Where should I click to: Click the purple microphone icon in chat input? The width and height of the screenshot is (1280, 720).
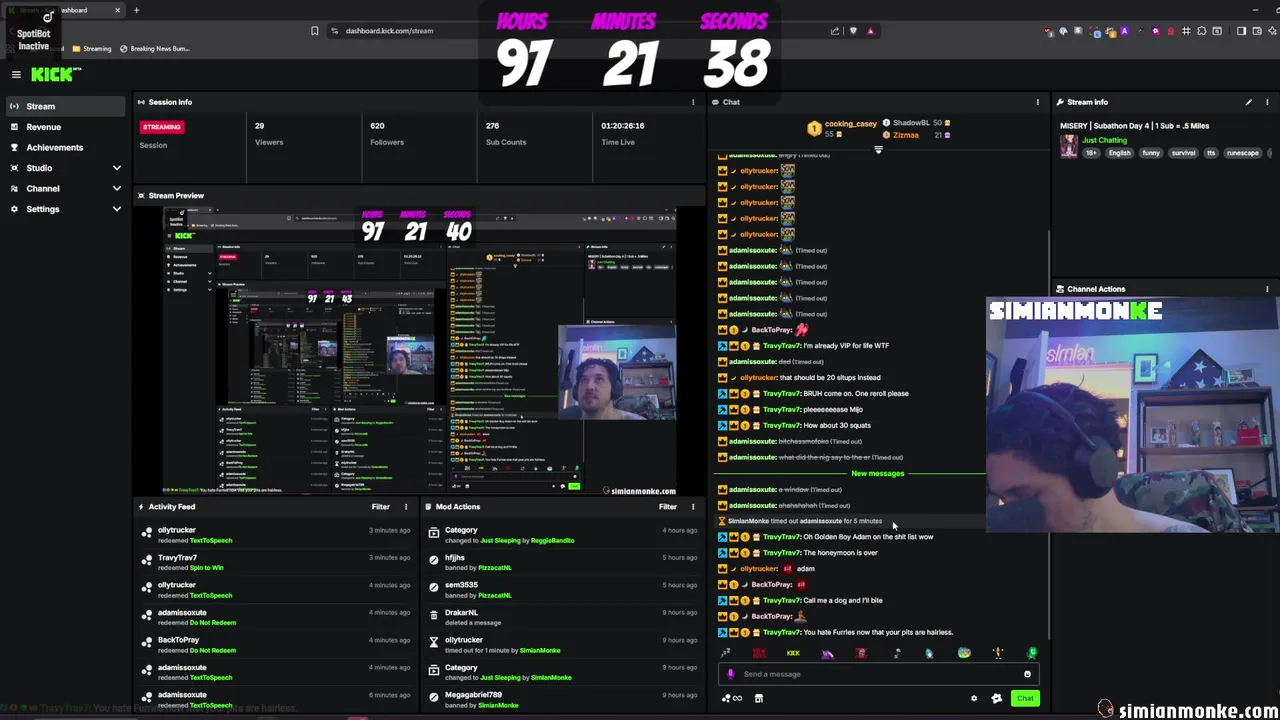730,674
